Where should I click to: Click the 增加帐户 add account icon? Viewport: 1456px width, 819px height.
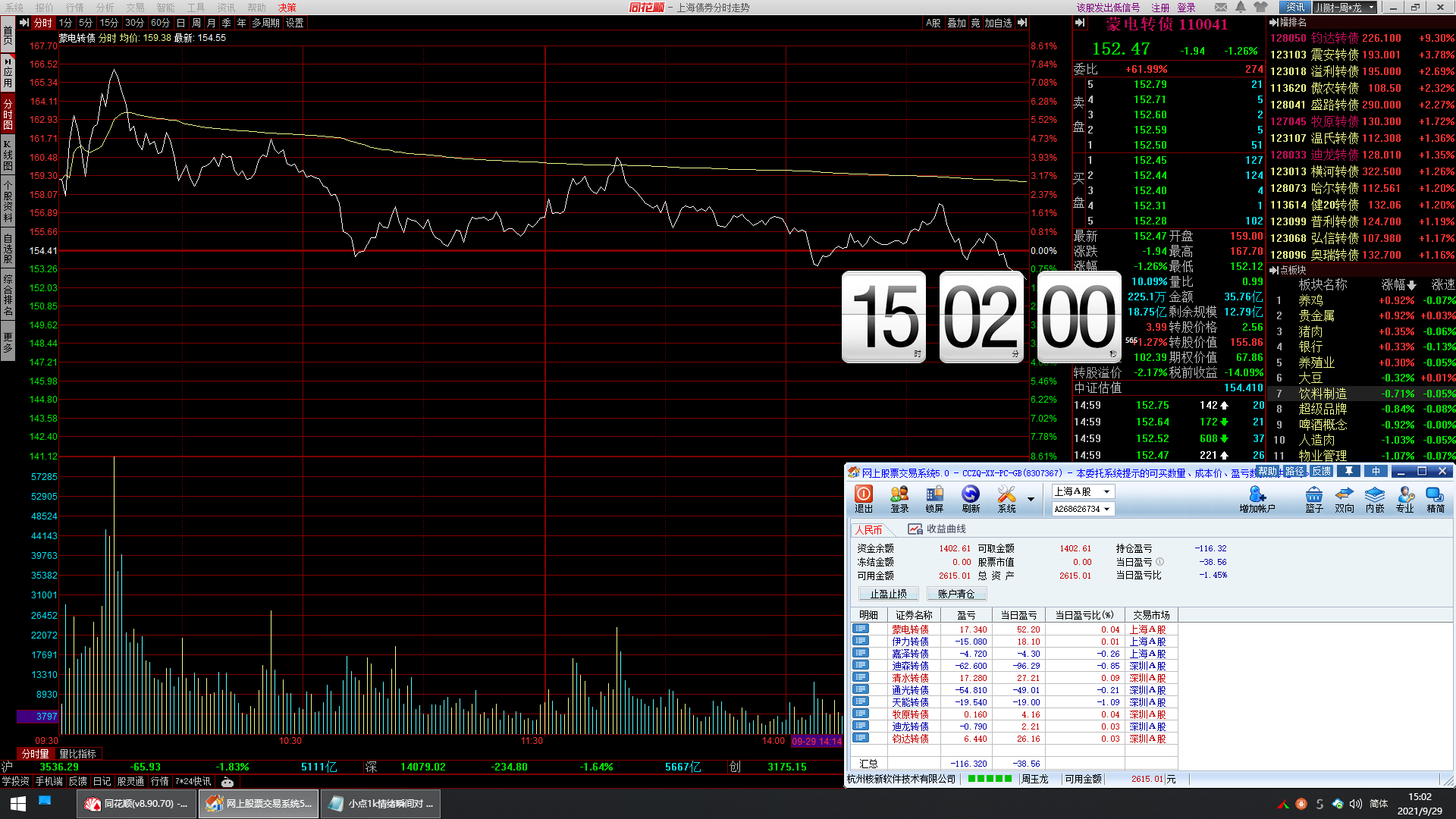coord(1257,499)
